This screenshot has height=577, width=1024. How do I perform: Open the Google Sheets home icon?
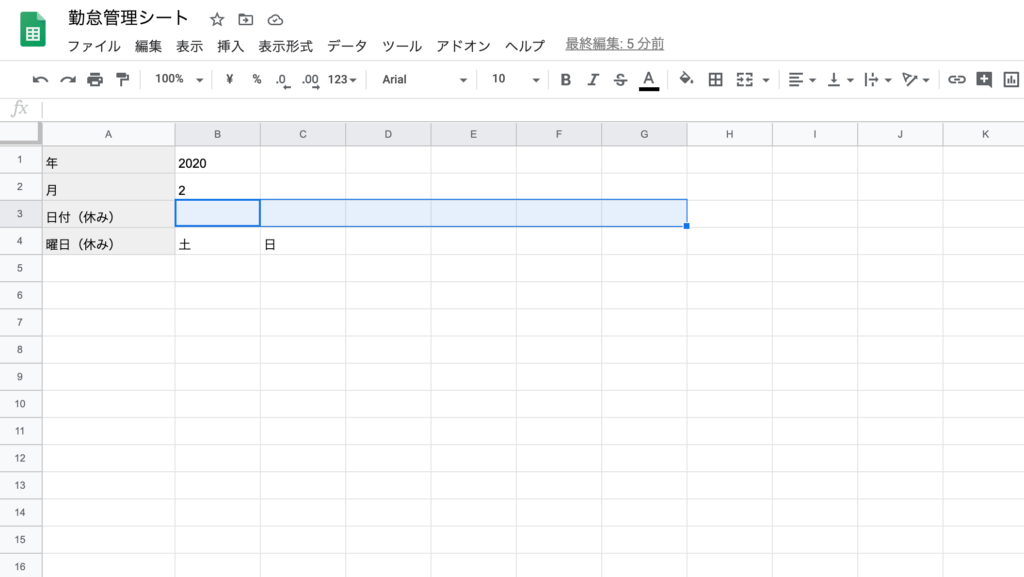pos(33,29)
